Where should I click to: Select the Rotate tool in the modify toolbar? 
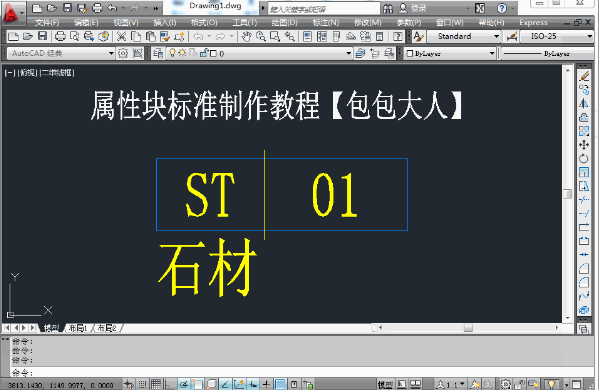(x=584, y=158)
